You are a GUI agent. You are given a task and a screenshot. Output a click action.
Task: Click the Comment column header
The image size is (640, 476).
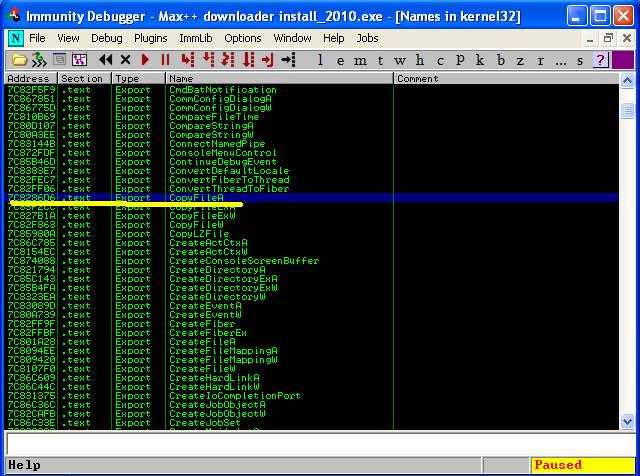pos(506,78)
